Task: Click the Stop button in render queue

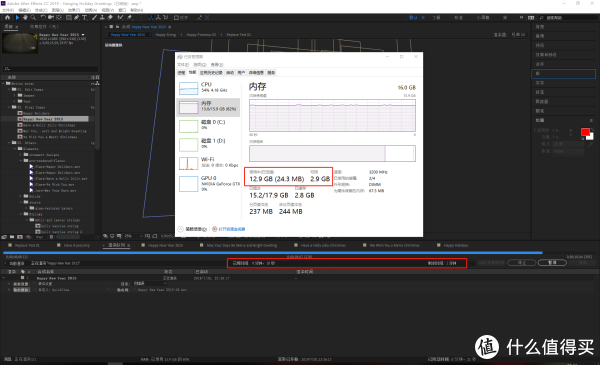Action: coord(522,262)
